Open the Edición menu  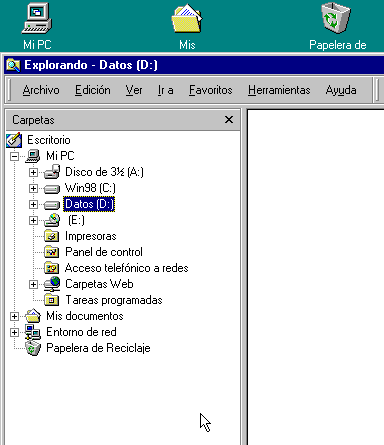point(93,90)
